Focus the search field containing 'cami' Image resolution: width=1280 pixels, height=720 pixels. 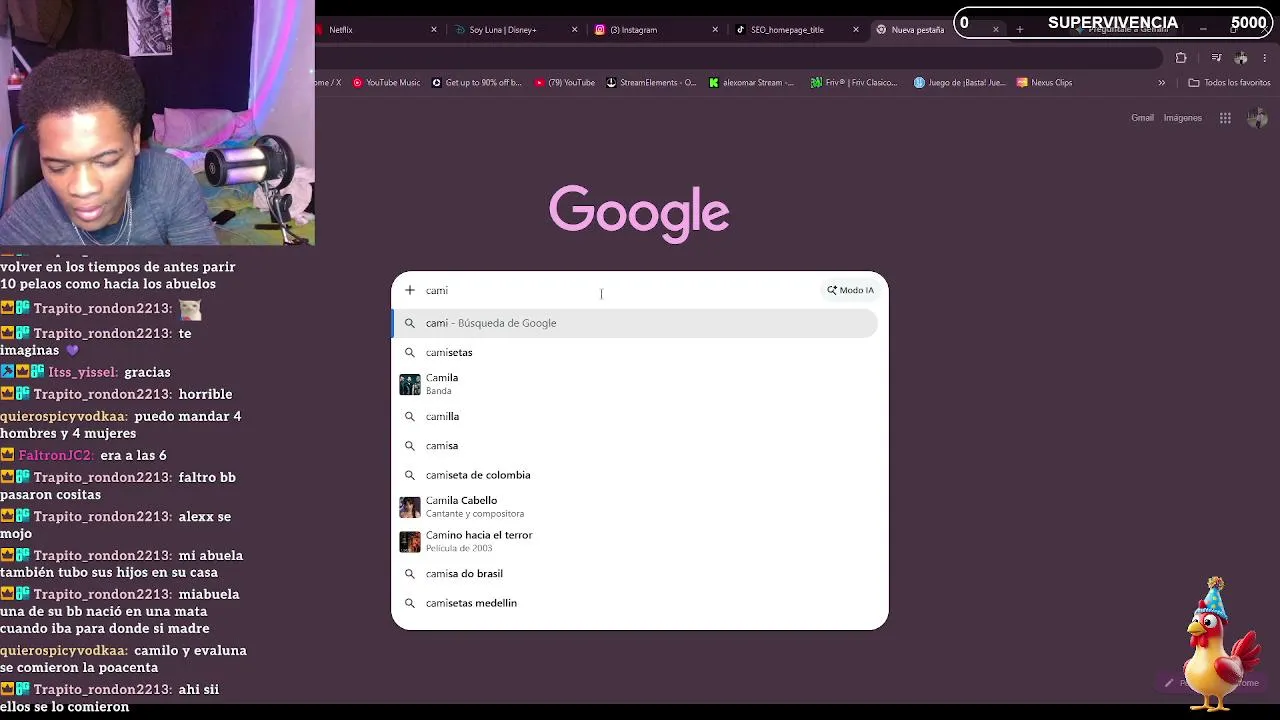click(x=620, y=290)
